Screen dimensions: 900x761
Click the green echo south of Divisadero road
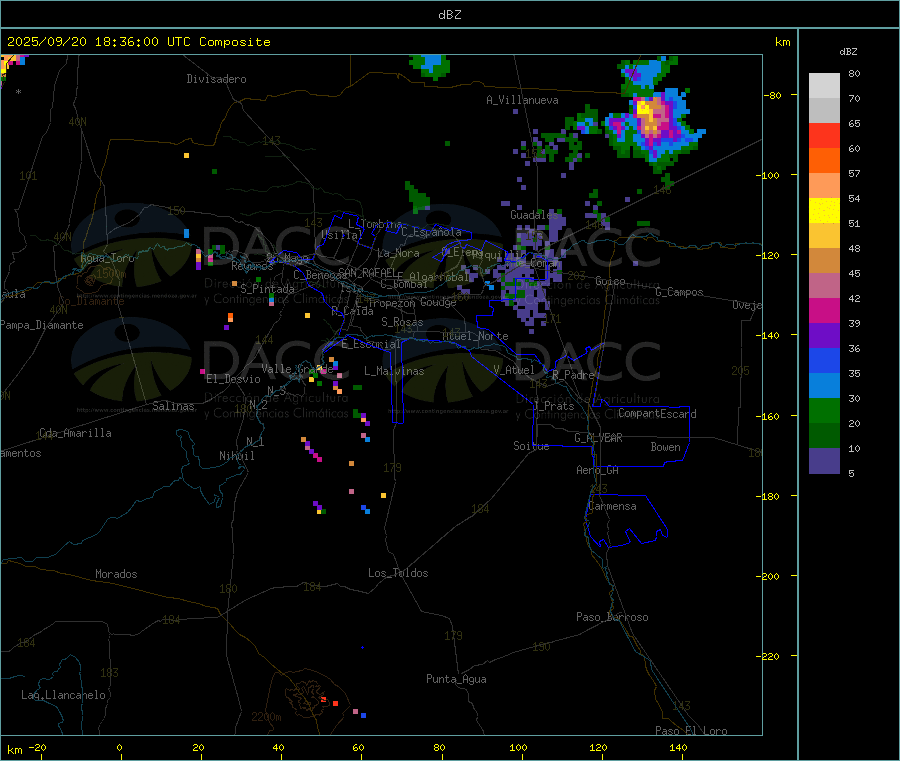(x=214, y=171)
